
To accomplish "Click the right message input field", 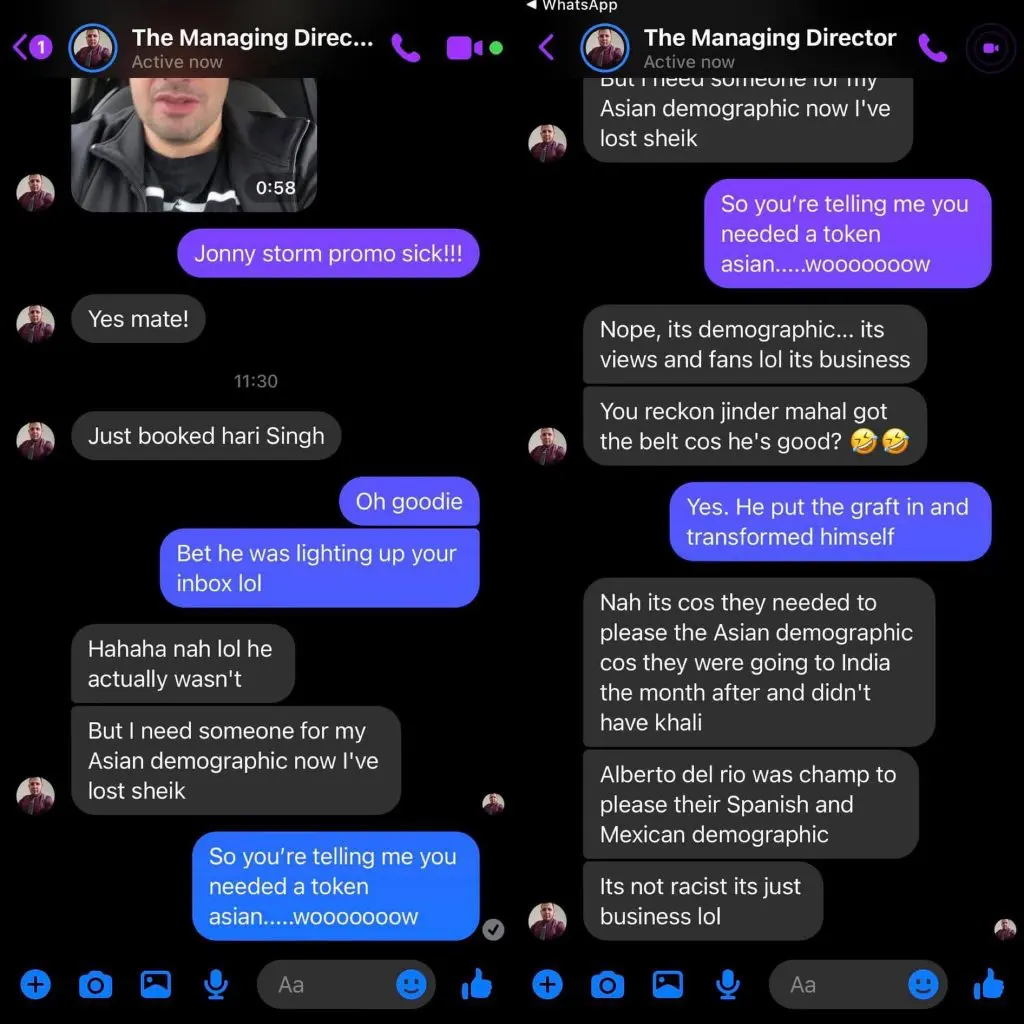I will coord(858,984).
